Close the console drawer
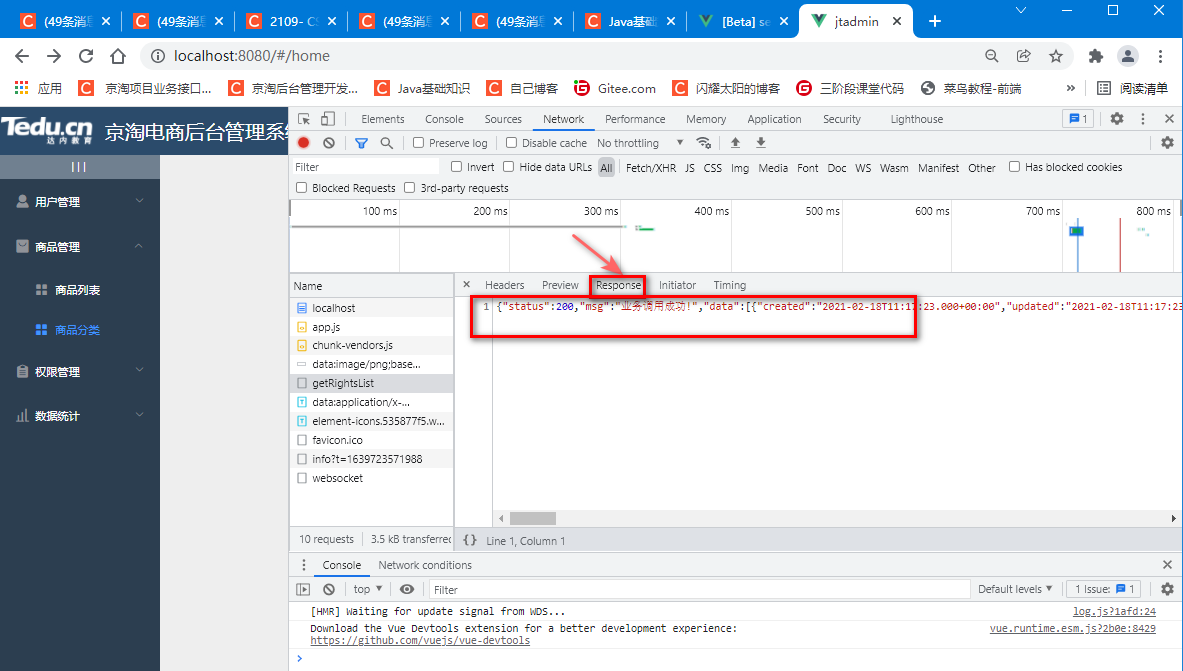This screenshot has height=671, width=1183. [1167, 565]
